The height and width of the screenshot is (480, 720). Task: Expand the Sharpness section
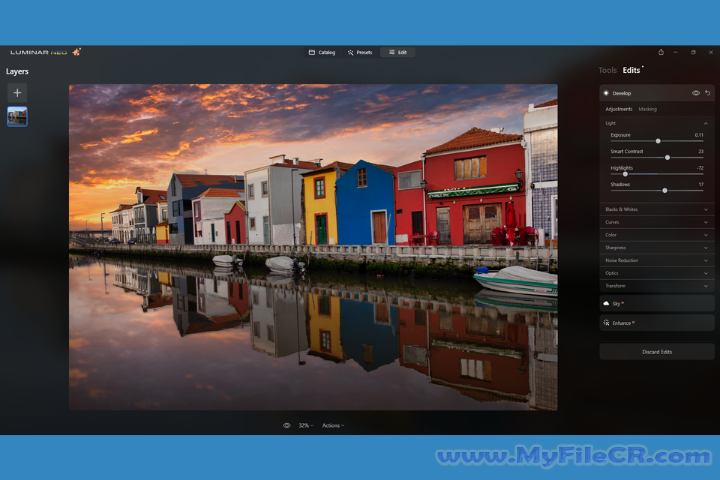[657, 248]
